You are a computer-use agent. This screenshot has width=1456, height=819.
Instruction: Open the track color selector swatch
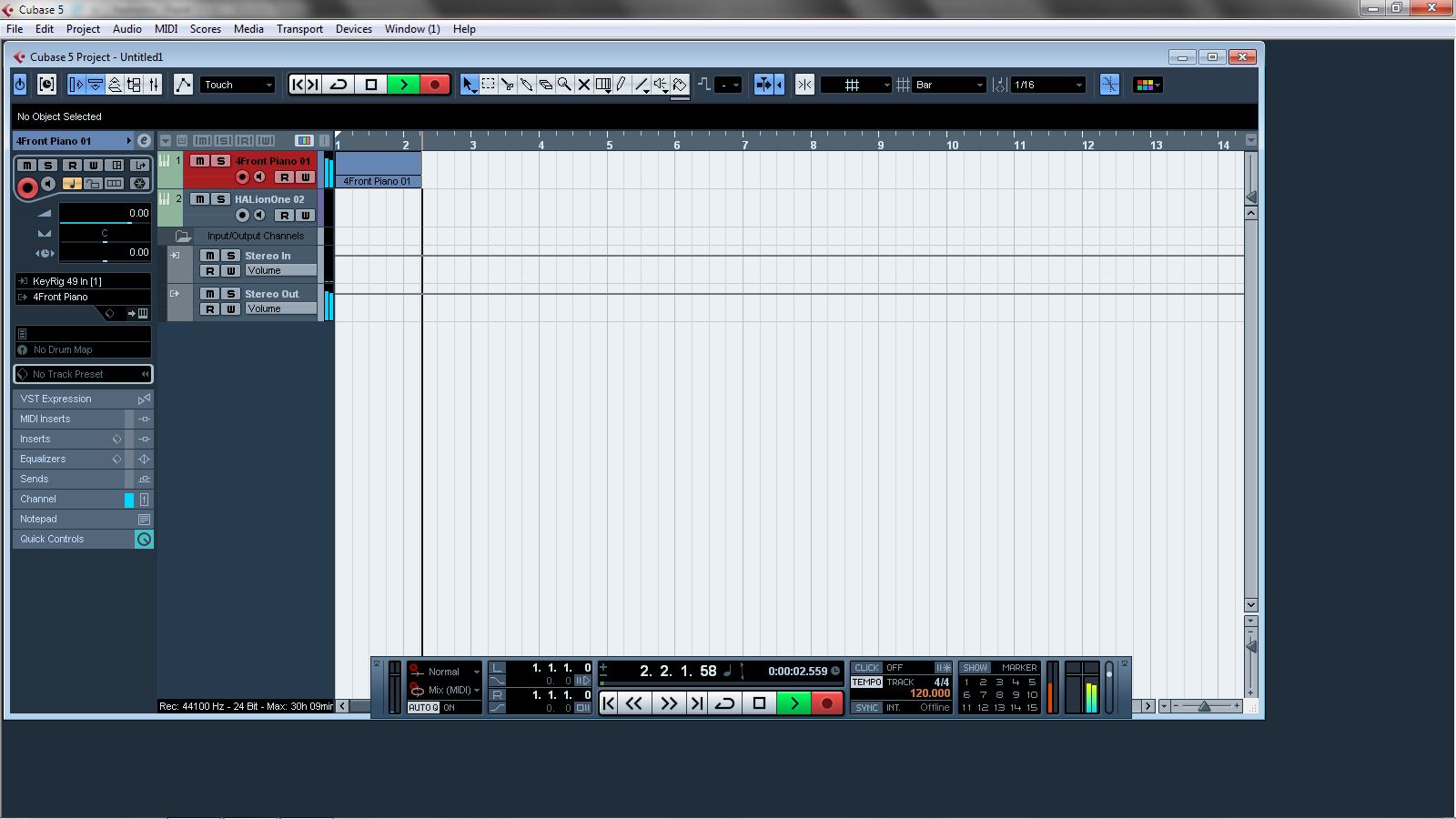(1148, 85)
